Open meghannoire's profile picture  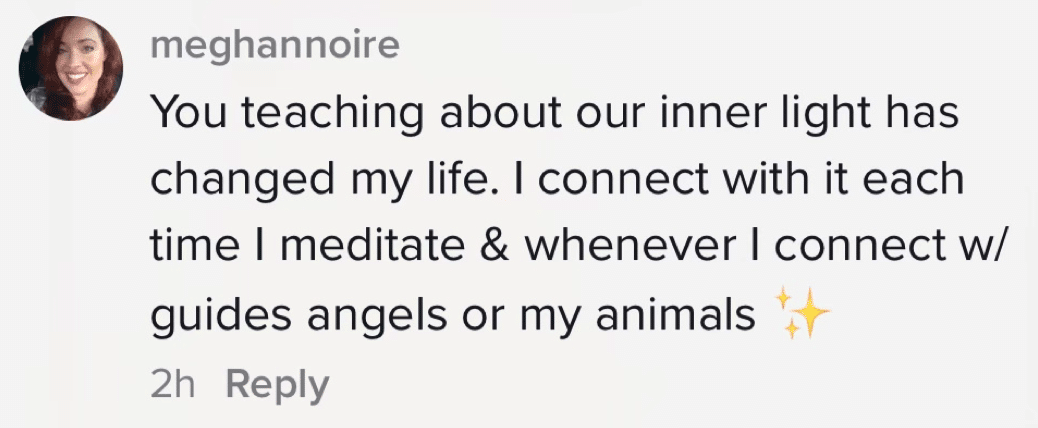[70, 69]
